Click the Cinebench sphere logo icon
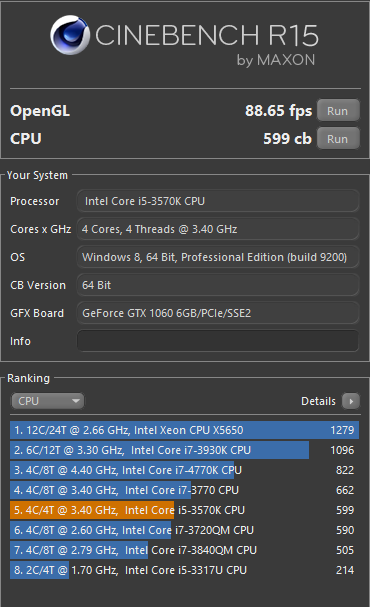The width and height of the screenshot is (370, 607). click(70, 35)
